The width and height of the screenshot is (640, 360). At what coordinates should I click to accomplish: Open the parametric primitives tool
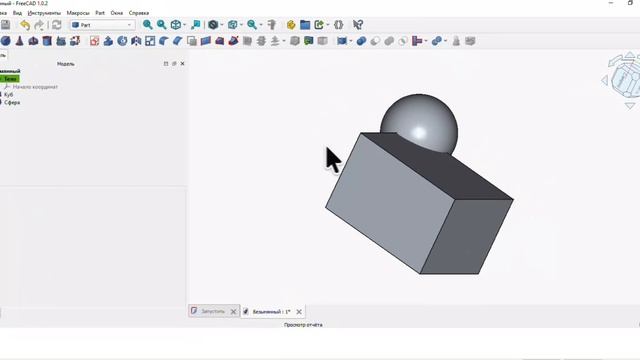(x=61, y=41)
